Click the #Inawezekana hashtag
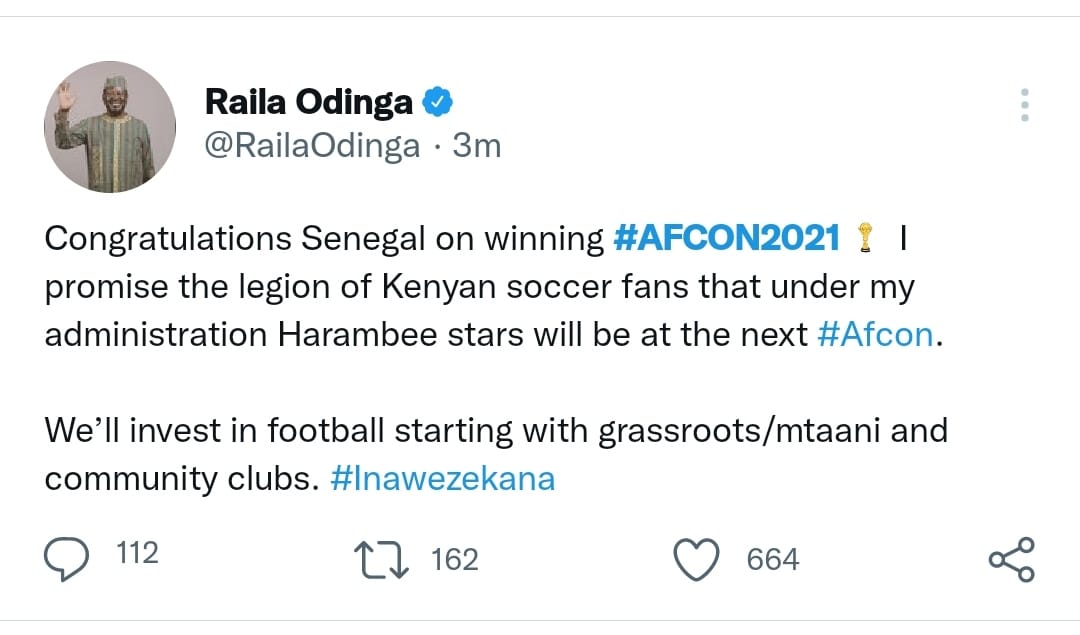The width and height of the screenshot is (1080, 635). pos(441,478)
